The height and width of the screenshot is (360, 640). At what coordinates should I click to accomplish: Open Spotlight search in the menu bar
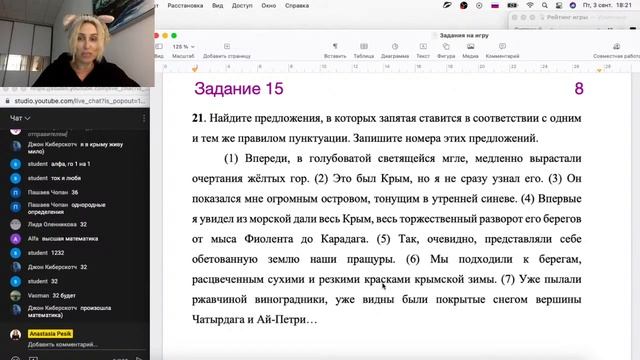click(x=544, y=5)
